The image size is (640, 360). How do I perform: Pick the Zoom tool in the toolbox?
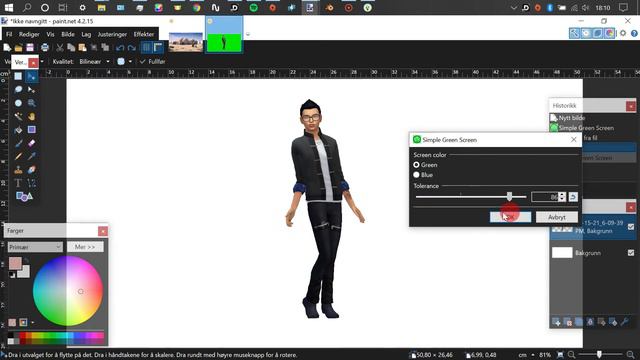pyautogui.click(x=31, y=103)
